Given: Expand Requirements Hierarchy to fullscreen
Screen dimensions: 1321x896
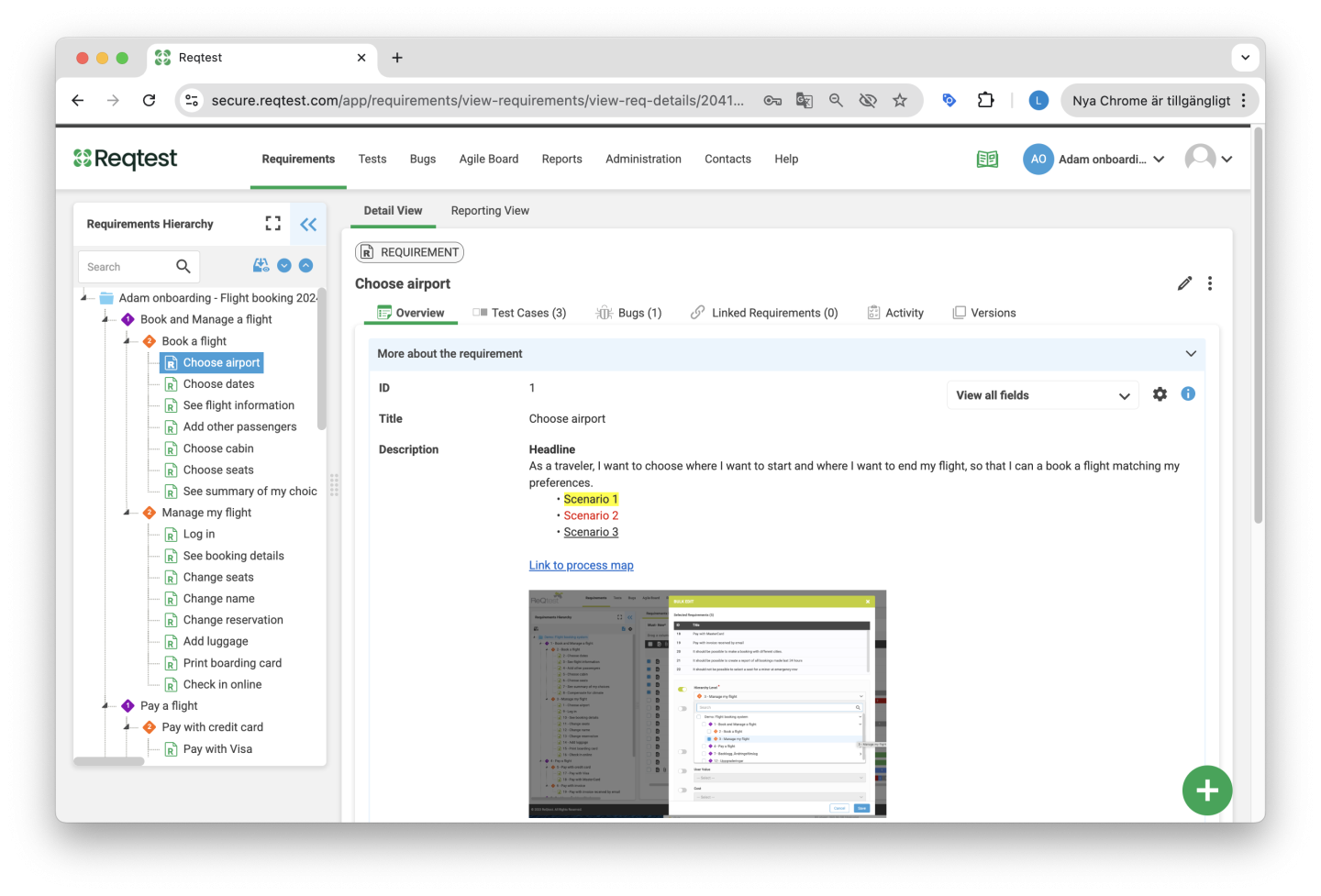Looking at the screenshot, I should pos(273,224).
